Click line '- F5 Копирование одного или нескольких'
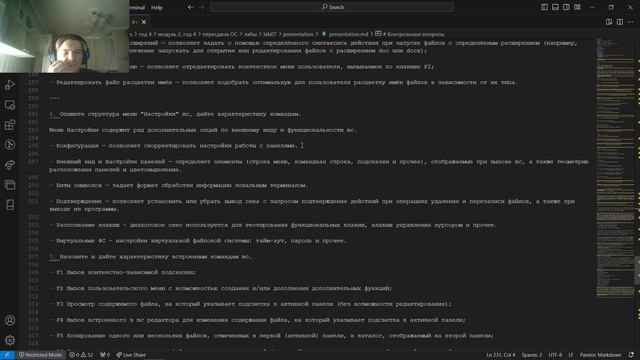This screenshot has height=360, width=640. click(271, 336)
